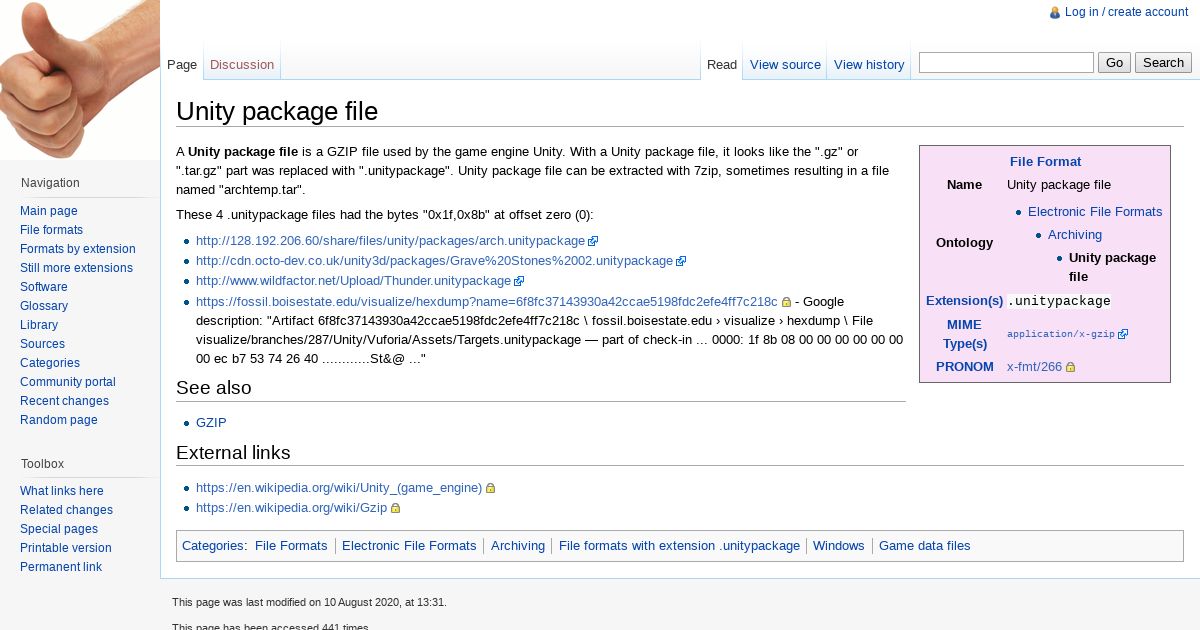
Task: Click user icon beside Log in link
Action: pyautogui.click(x=1055, y=12)
